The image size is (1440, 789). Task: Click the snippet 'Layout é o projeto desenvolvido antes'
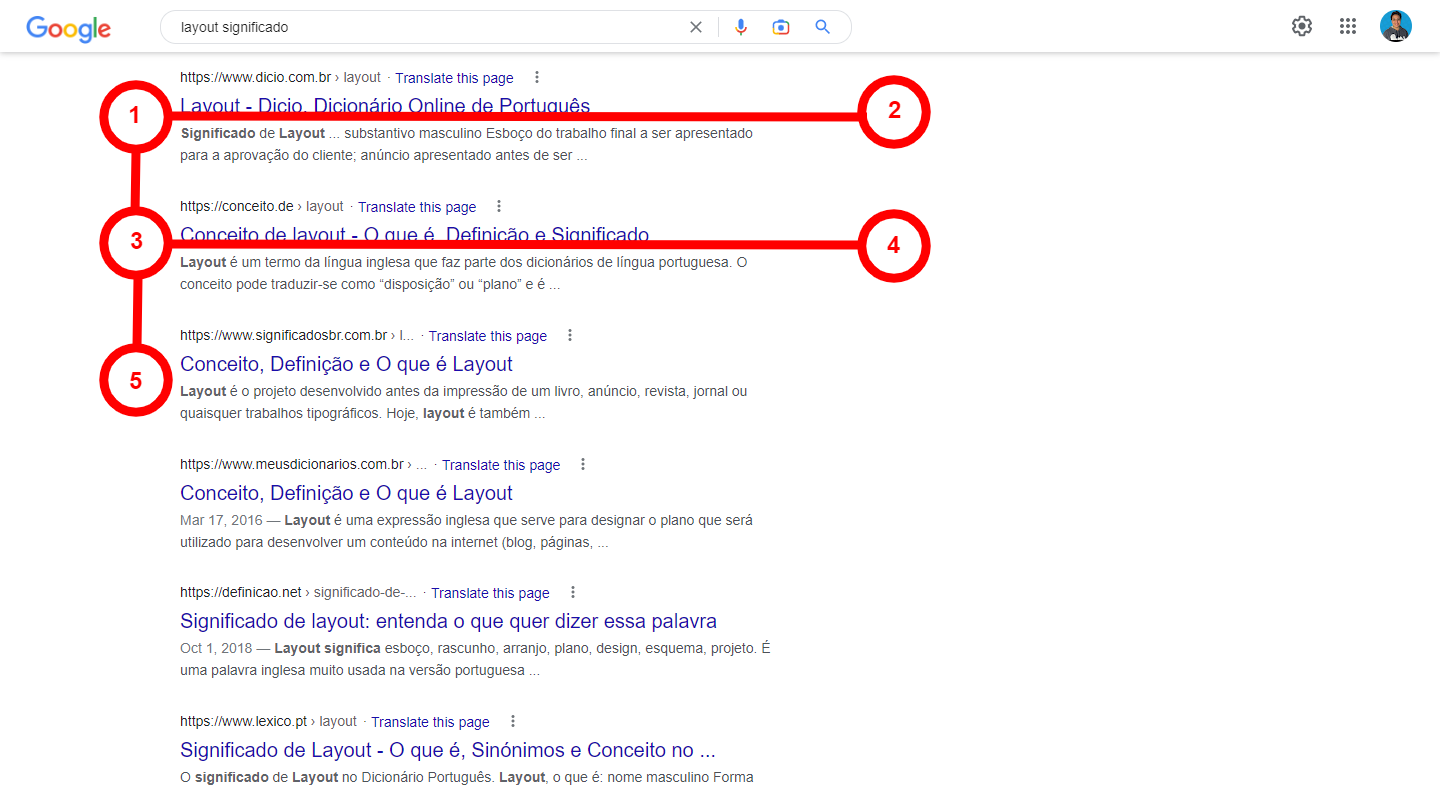464,402
